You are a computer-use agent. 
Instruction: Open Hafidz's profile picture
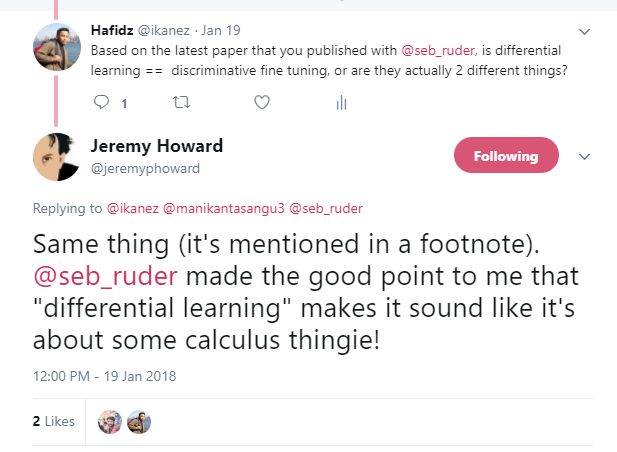click(x=57, y=47)
